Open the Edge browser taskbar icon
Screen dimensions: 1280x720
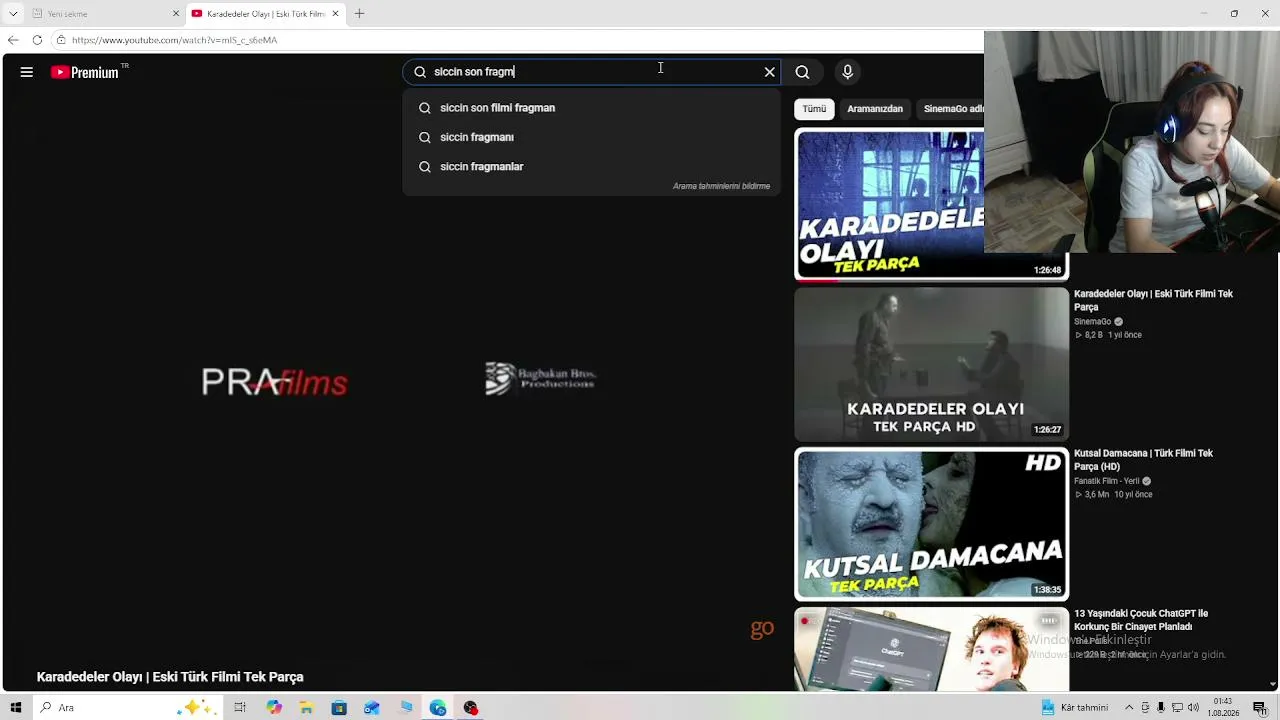pos(438,708)
